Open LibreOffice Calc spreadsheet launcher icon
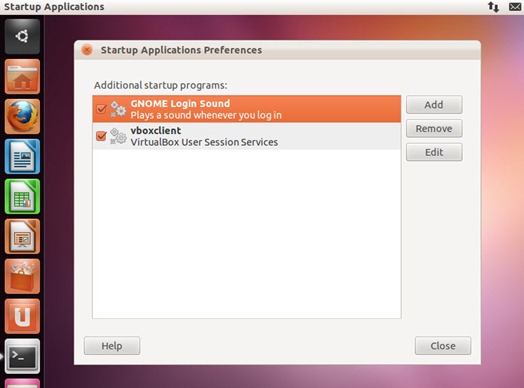The image size is (524, 388). pos(22,197)
